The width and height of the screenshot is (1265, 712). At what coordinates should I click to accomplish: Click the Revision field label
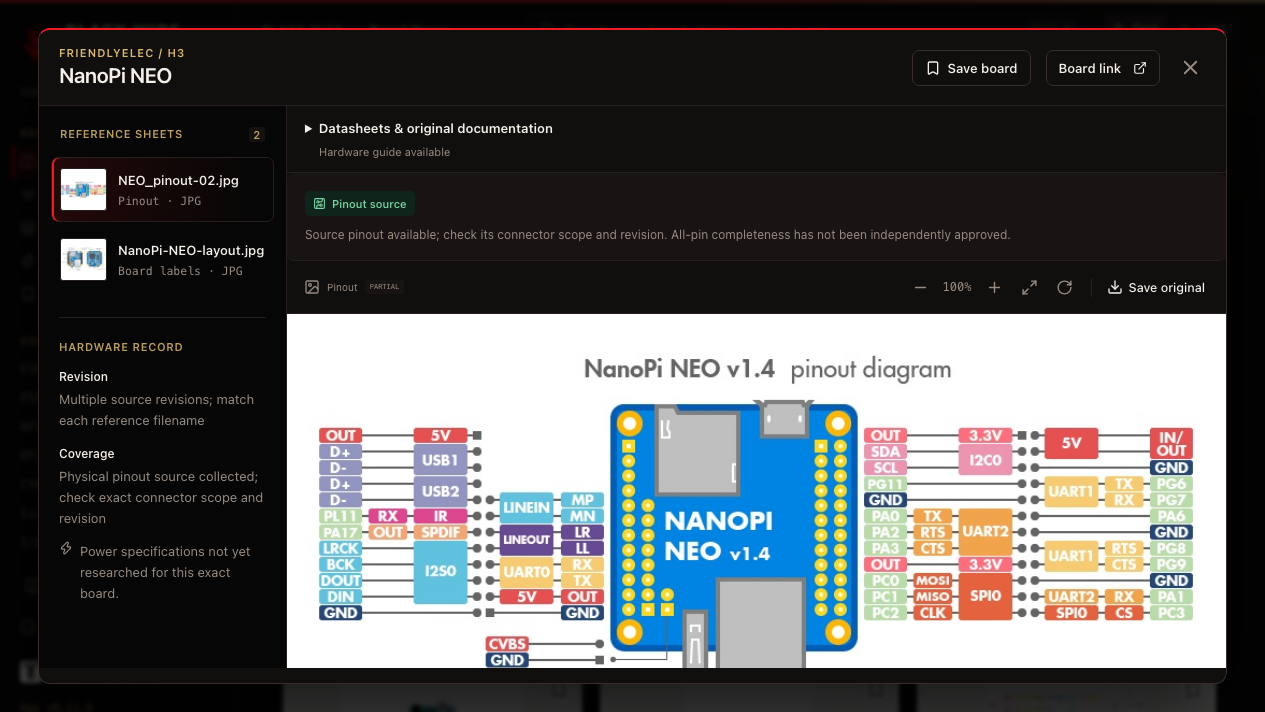83,377
